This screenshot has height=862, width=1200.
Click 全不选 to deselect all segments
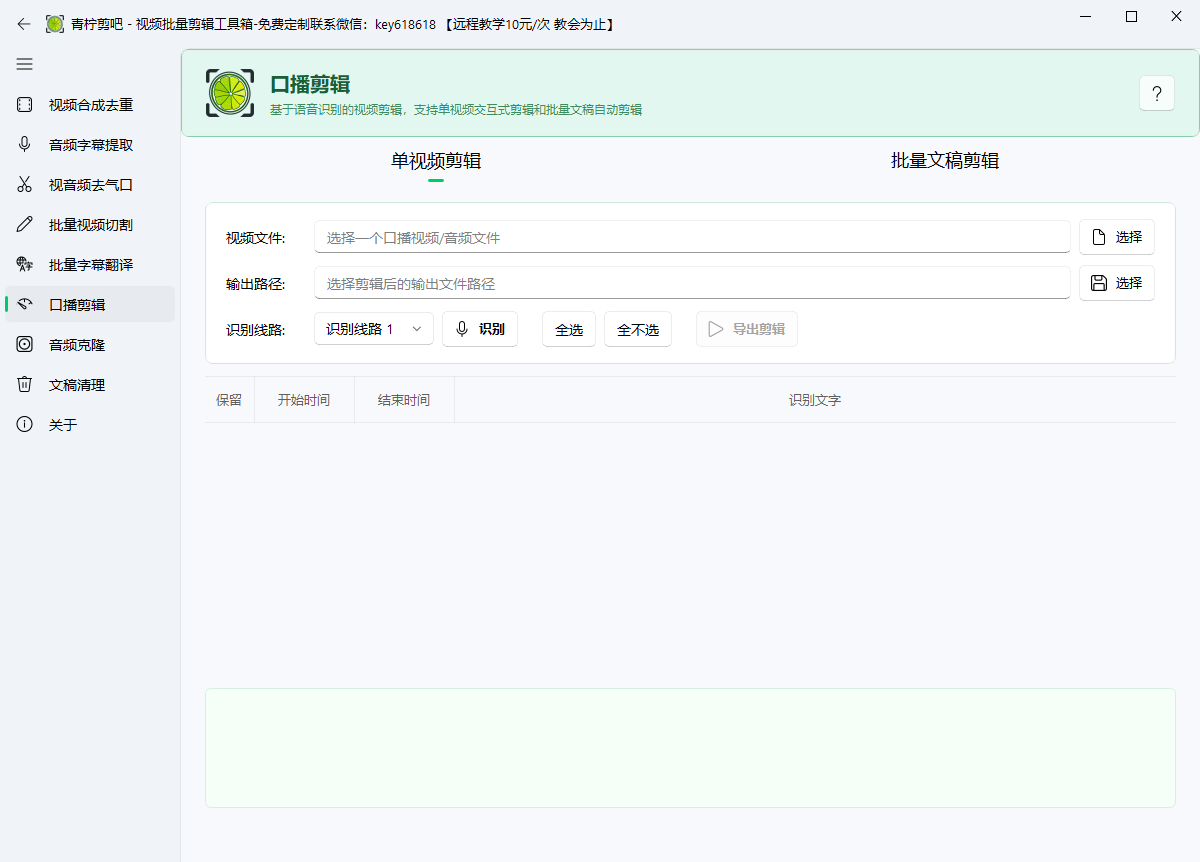pos(637,329)
